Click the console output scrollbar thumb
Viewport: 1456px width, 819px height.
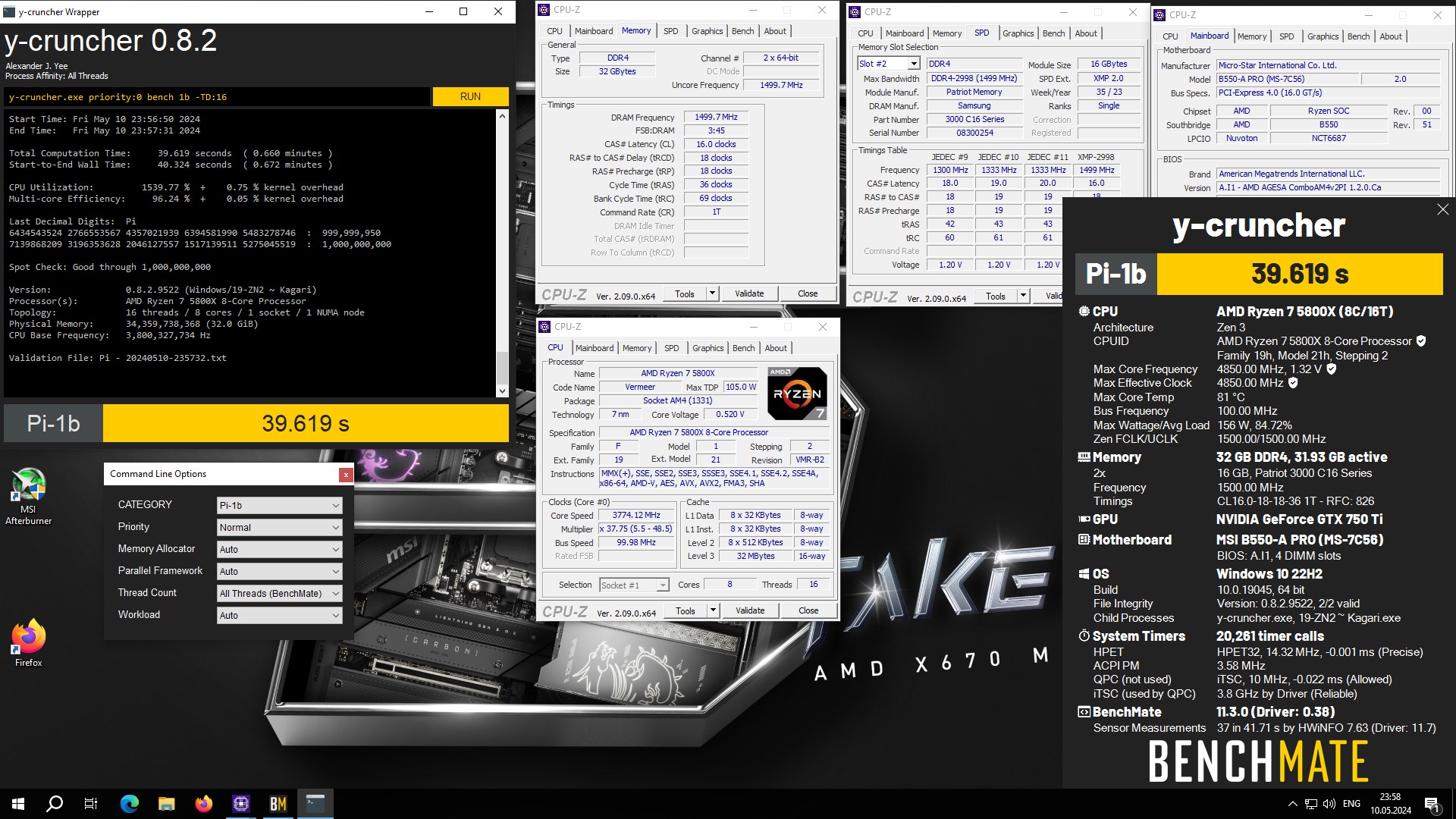point(502,367)
